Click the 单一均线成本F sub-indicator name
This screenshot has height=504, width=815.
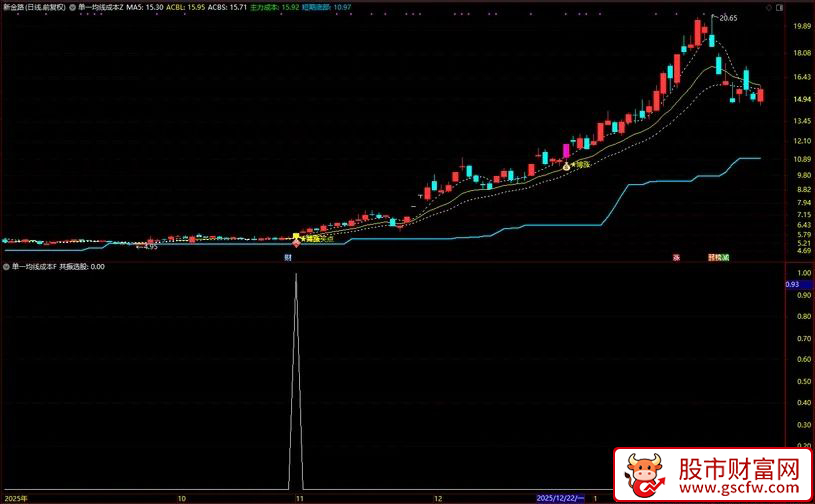click(34, 267)
